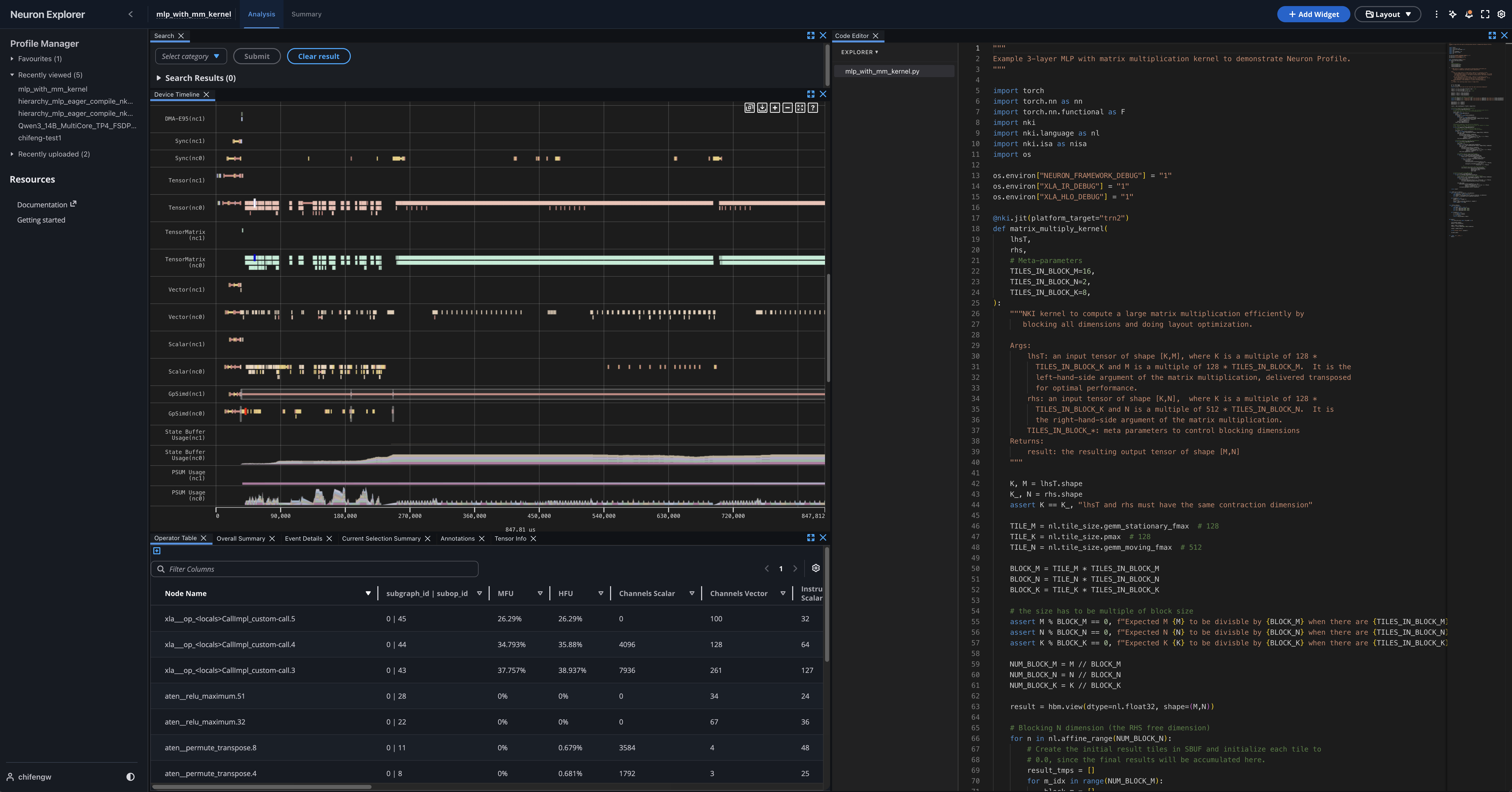Image resolution: width=1512 pixels, height=792 pixels.
Task: Open the Channels Vector column filter arrow
Action: [x=783, y=593]
